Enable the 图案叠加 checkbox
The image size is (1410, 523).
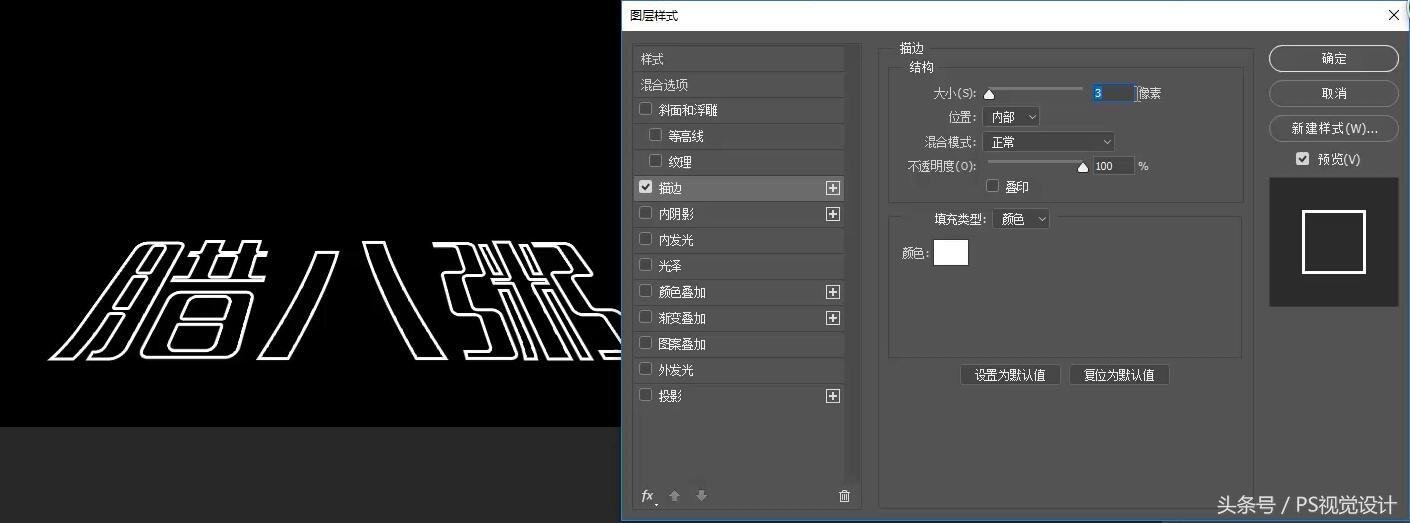(x=645, y=343)
